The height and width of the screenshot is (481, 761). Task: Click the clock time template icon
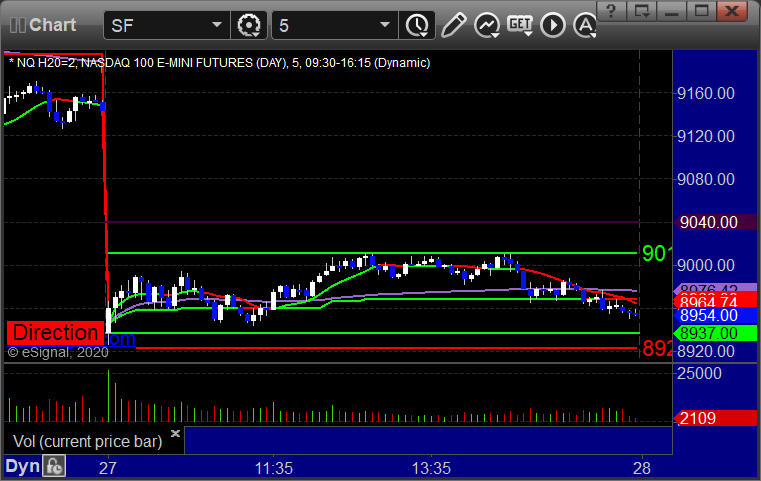click(x=415, y=24)
